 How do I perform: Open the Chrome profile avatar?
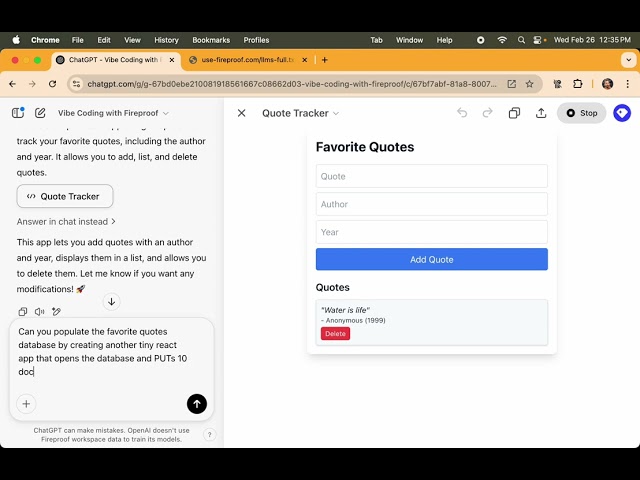607,84
